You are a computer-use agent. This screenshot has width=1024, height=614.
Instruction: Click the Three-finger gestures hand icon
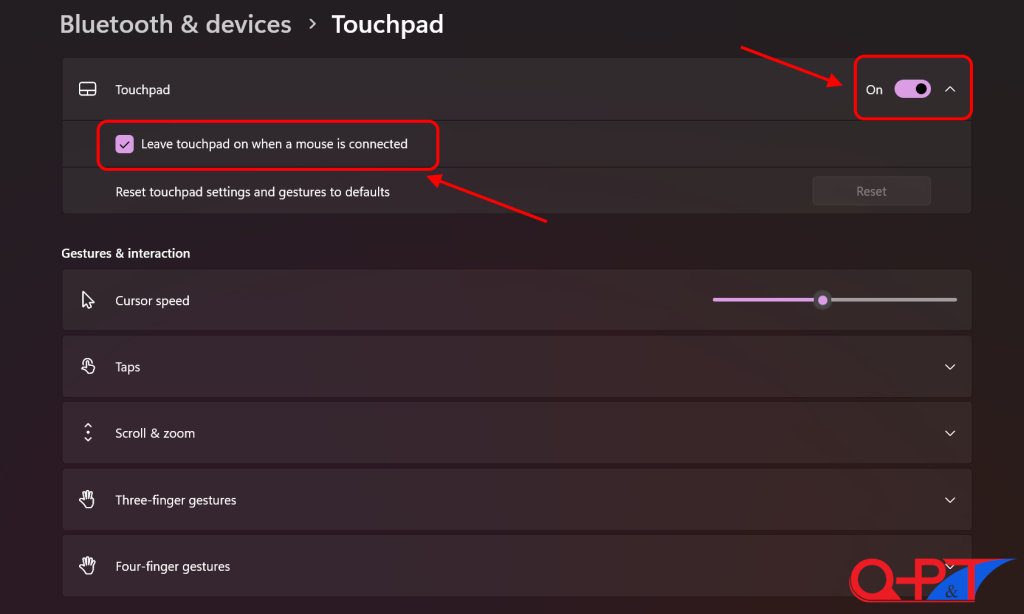pyautogui.click(x=88, y=500)
